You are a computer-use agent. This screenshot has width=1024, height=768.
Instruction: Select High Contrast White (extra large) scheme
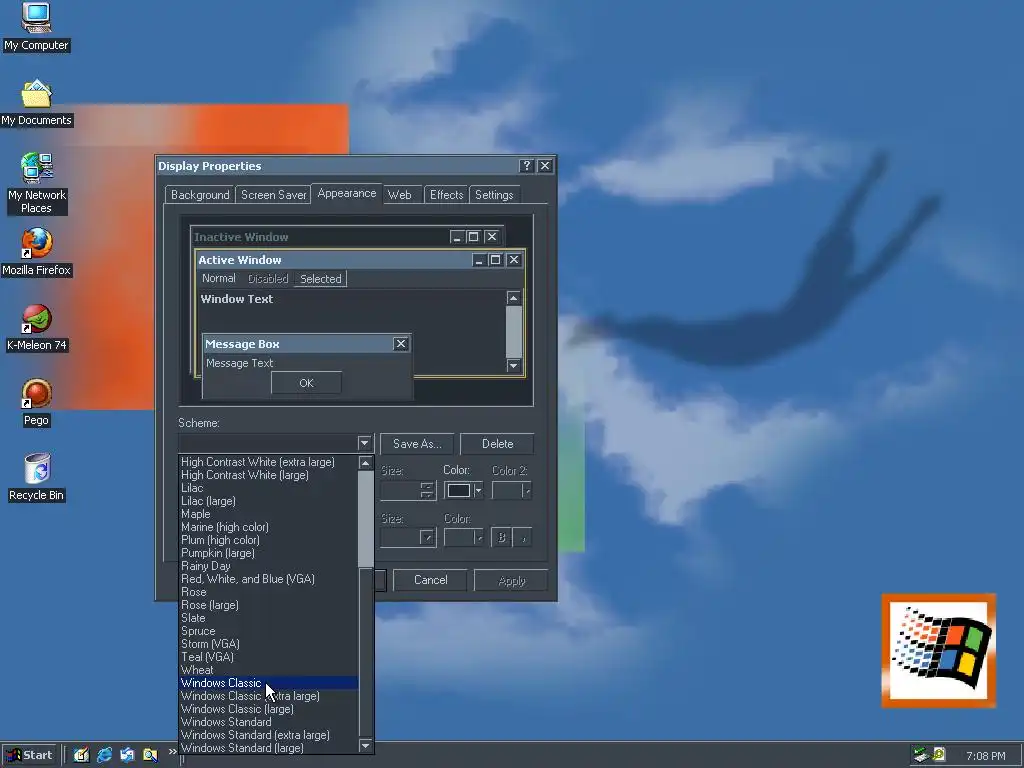click(268, 462)
